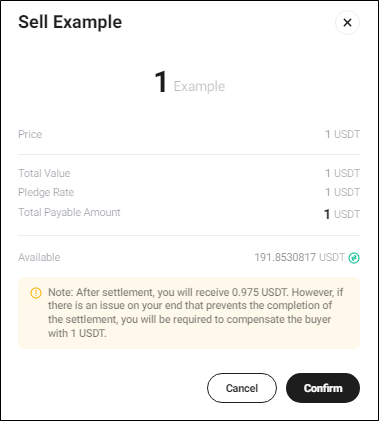379x421 pixels.
Task: Click the Available label
Action: tap(39, 257)
